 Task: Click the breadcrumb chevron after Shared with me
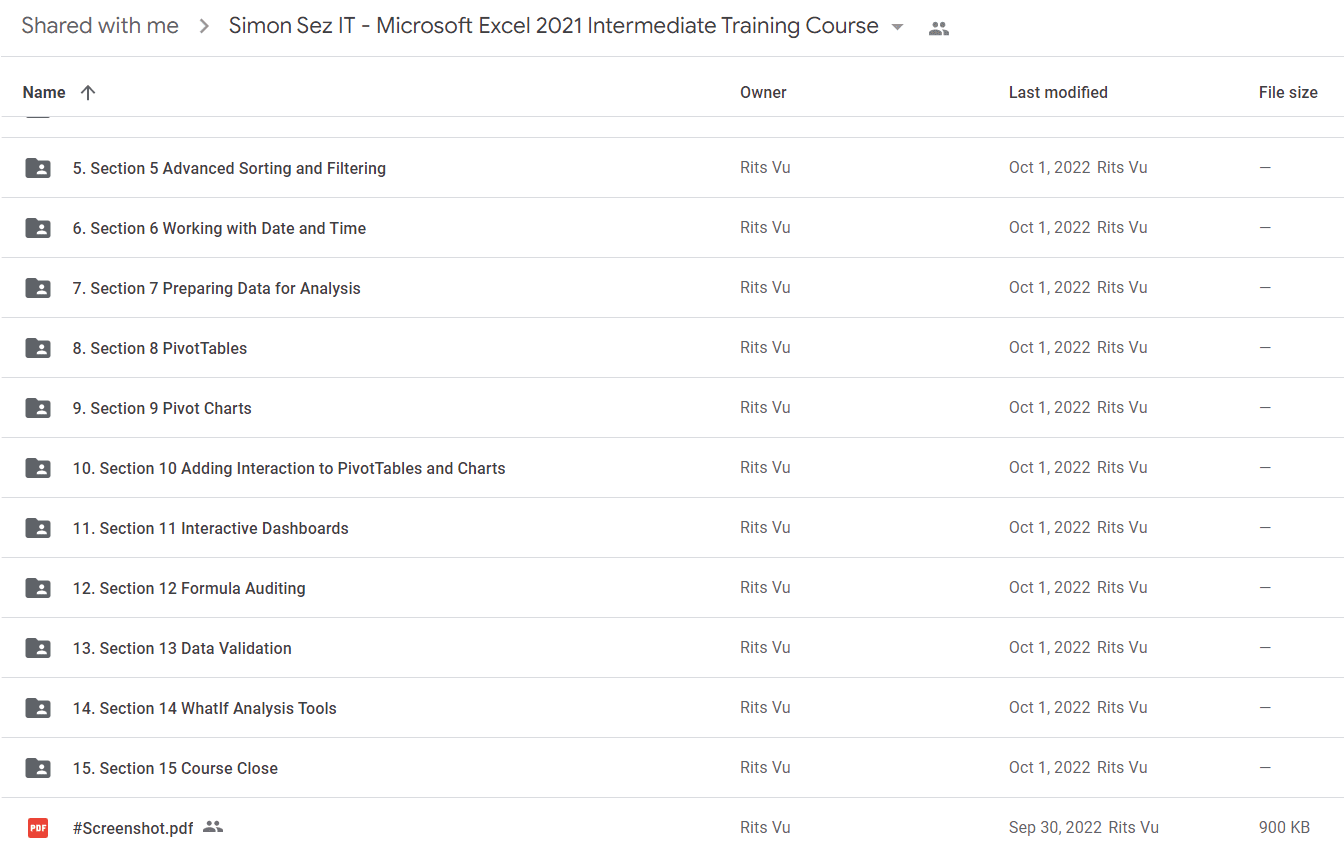pyautogui.click(x=204, y=27)
